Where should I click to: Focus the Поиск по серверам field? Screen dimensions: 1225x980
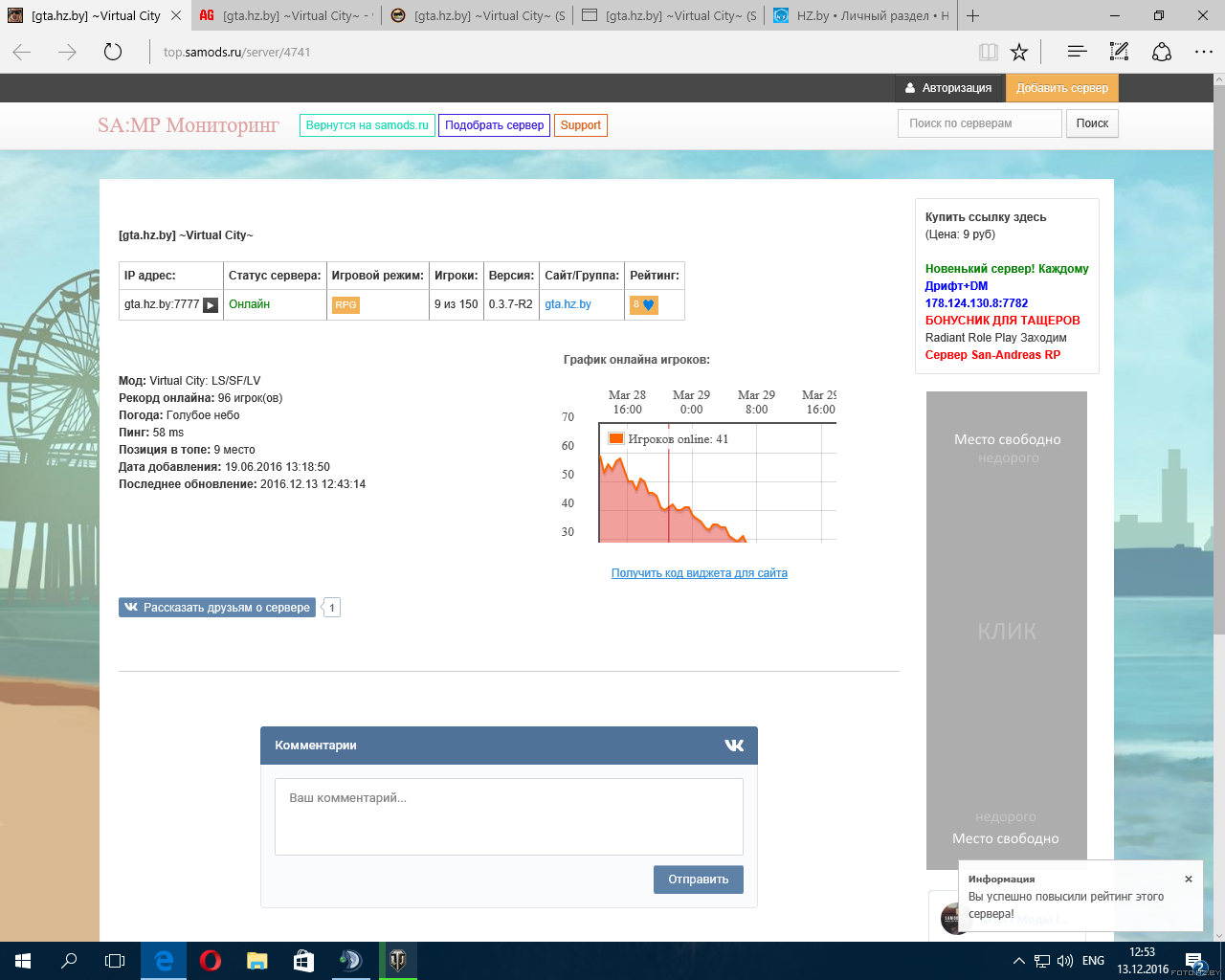[x=979, y=123]
